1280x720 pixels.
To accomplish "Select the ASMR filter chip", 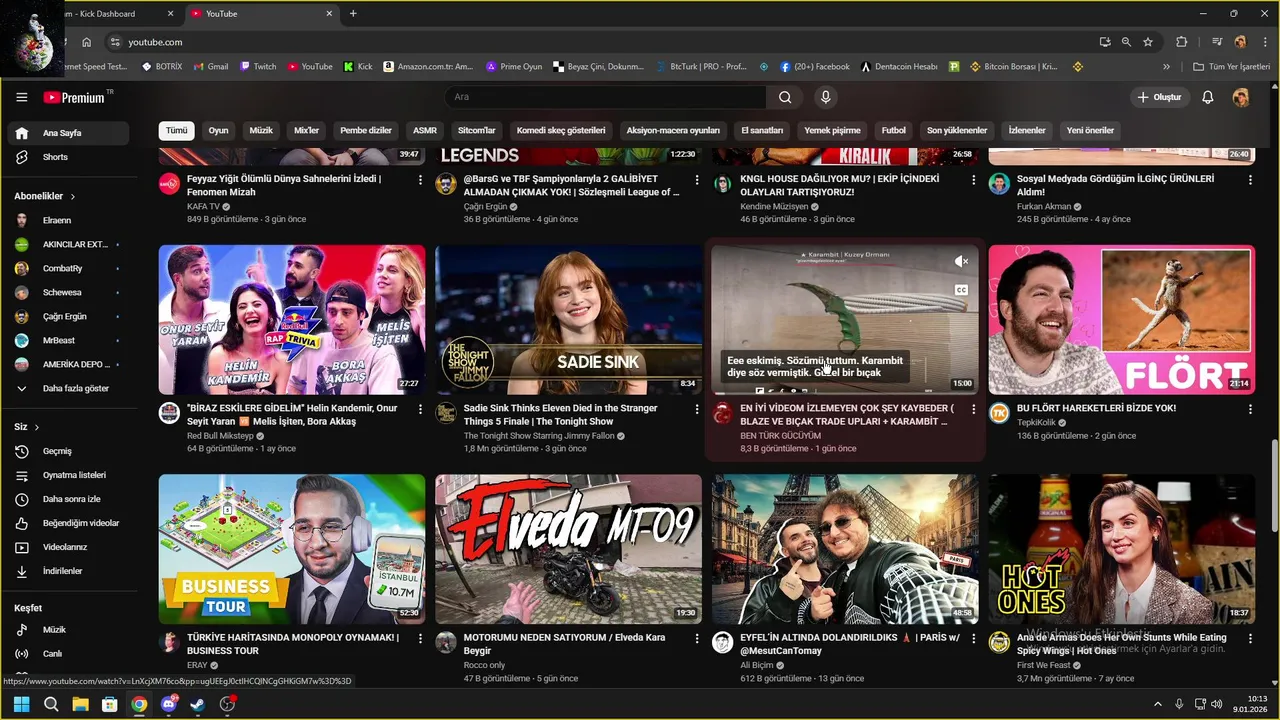I will [x=425, y=130].
